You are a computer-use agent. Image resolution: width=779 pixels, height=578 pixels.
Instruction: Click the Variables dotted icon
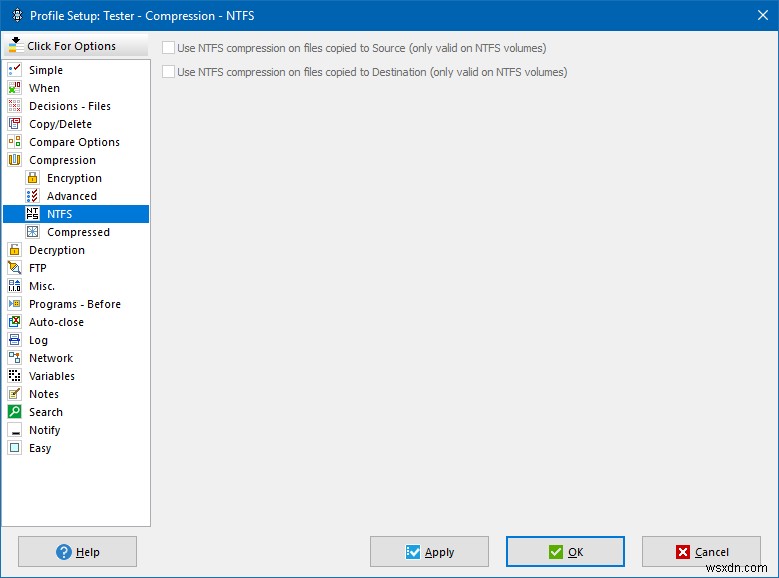point(14,376)
